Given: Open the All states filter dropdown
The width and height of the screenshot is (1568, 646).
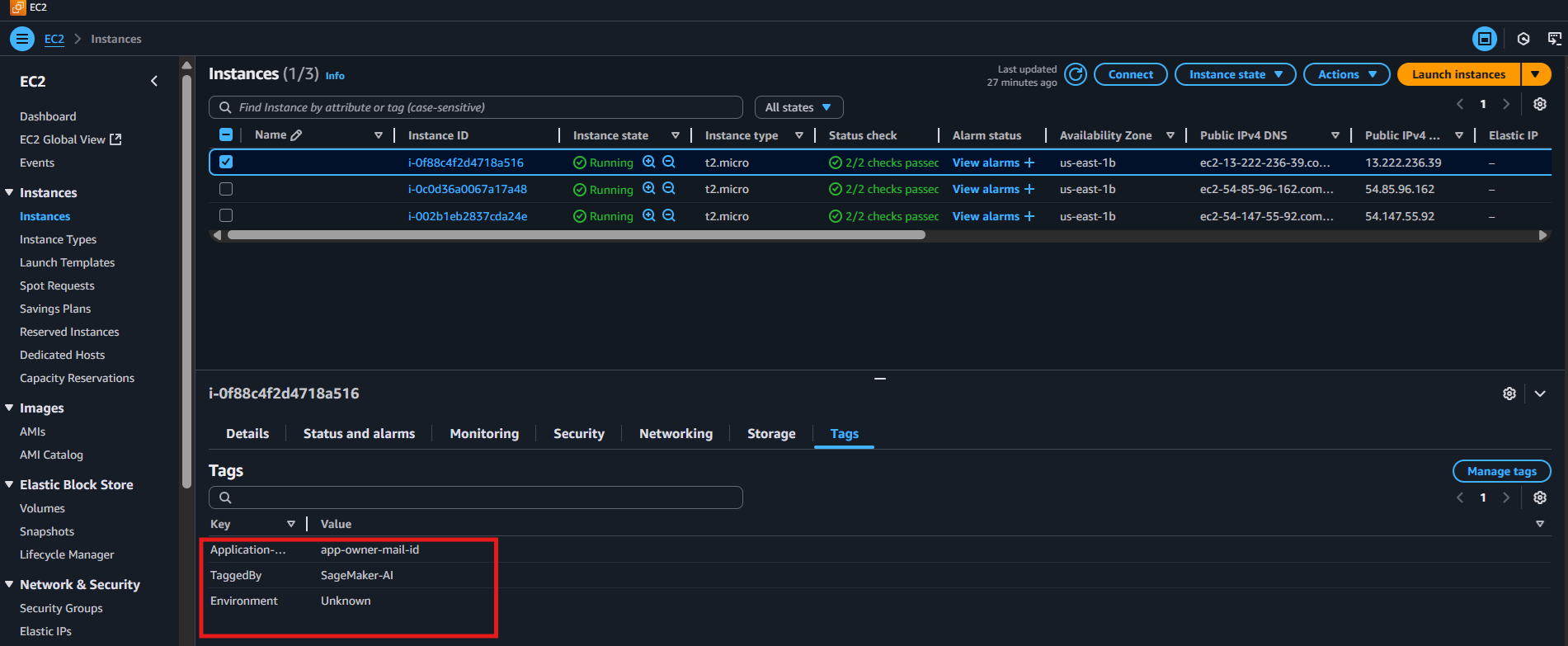Looking at the screenshot, I should tap(798, 107).
